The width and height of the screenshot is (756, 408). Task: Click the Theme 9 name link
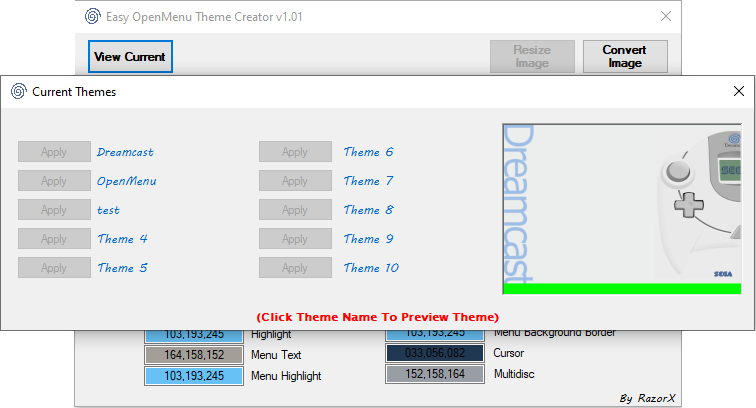point(369,239)
